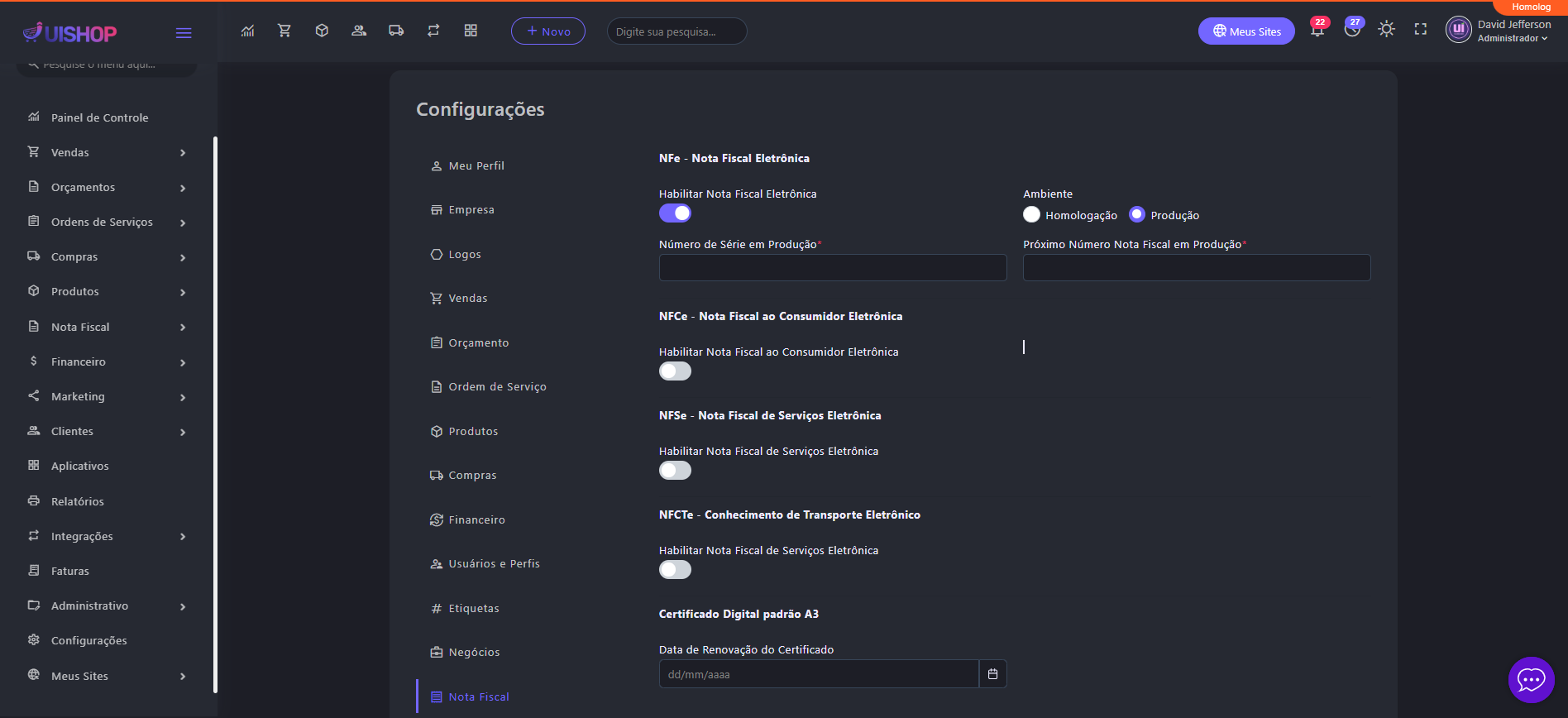Open the delivery truck icon in top toolbar
The height and width of the screenshot is (718, 1568).
(x=396, y=31)
